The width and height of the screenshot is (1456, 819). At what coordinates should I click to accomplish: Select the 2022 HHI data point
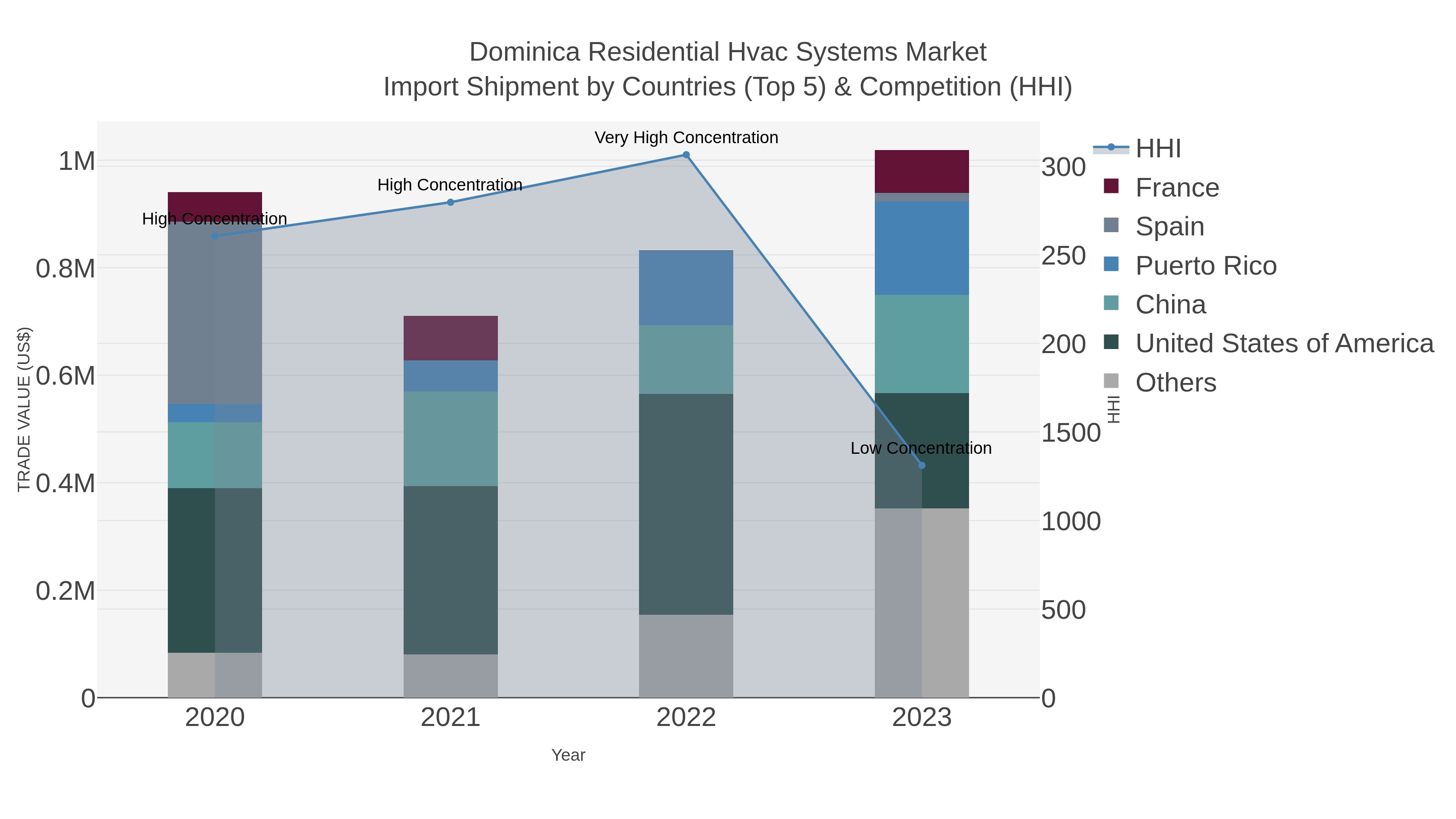(686, 155)
